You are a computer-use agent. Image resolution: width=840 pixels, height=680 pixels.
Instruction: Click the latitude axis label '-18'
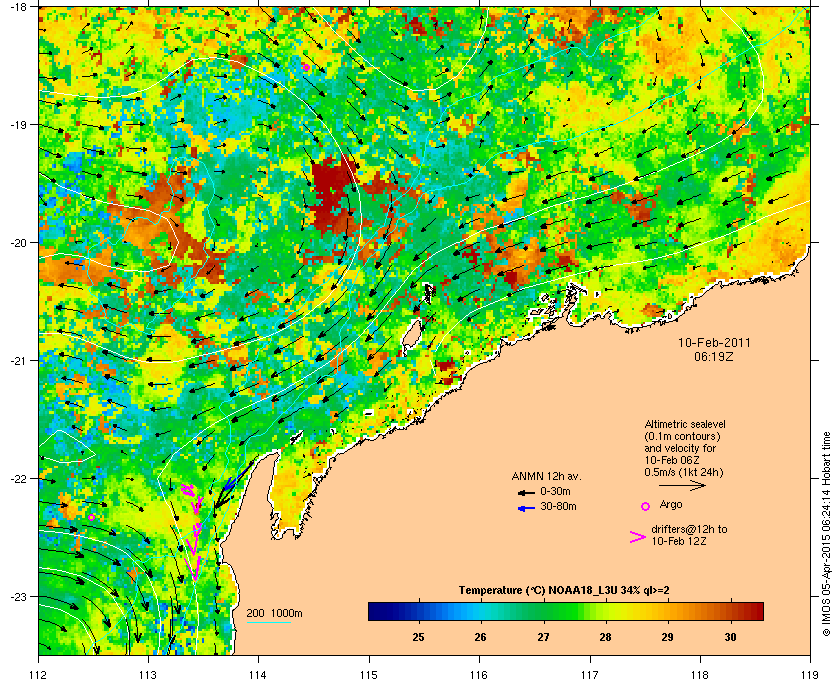18,7
